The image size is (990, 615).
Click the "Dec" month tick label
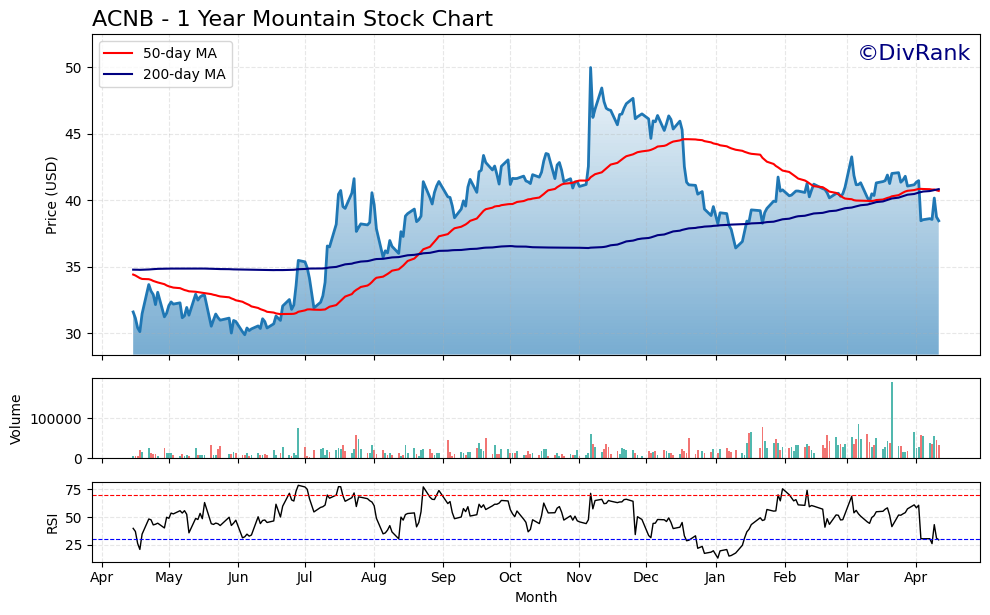pos(646,577)
